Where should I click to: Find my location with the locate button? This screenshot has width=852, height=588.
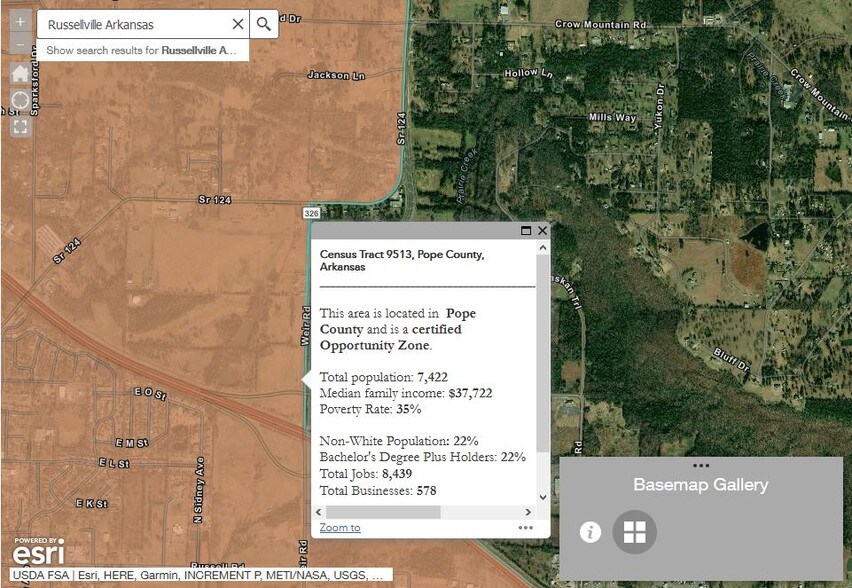[20, 100]
